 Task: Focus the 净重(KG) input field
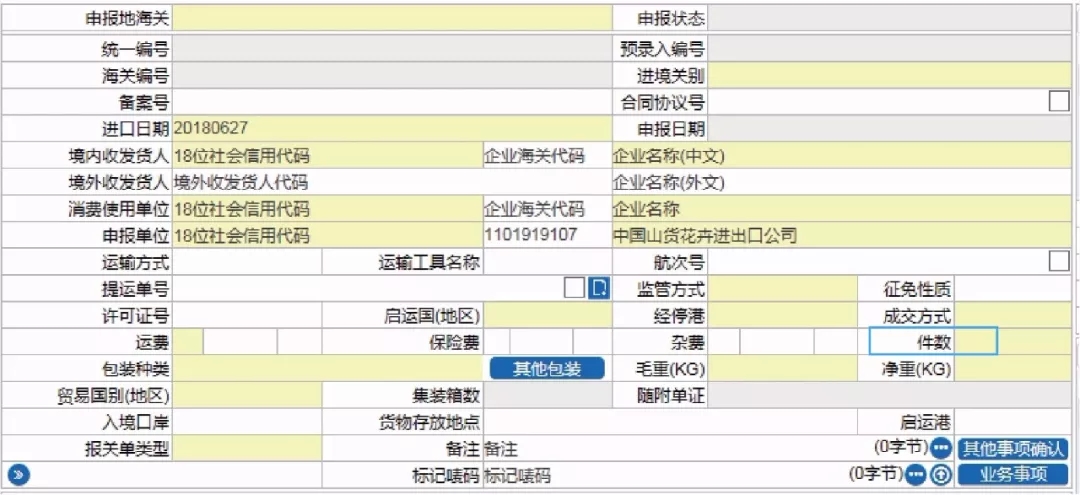coord(1013,368)
